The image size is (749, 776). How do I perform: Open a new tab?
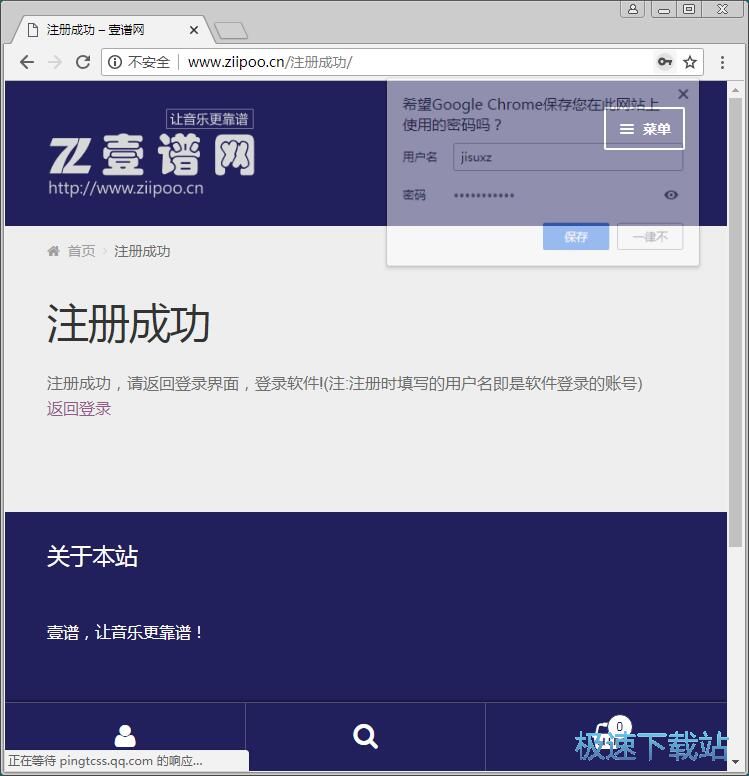[231, 31]
